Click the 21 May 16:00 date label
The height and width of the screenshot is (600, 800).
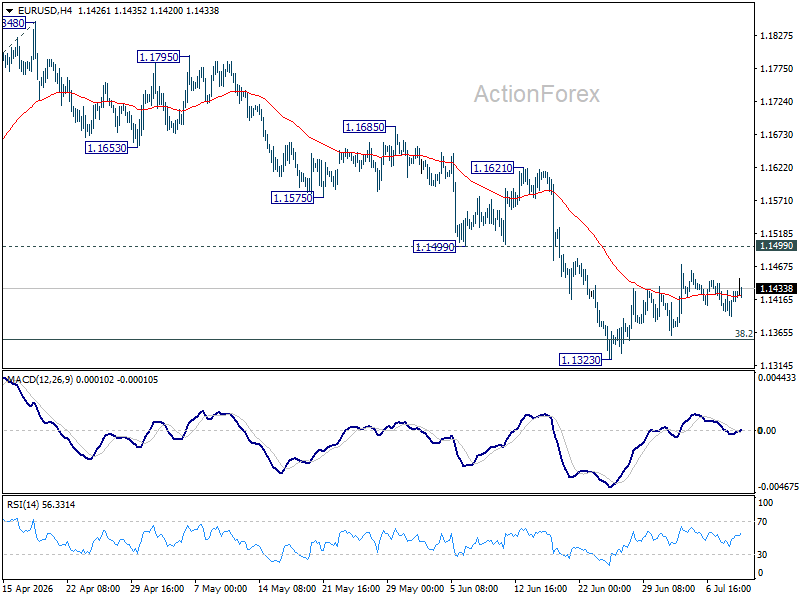[x=351, y=588]
